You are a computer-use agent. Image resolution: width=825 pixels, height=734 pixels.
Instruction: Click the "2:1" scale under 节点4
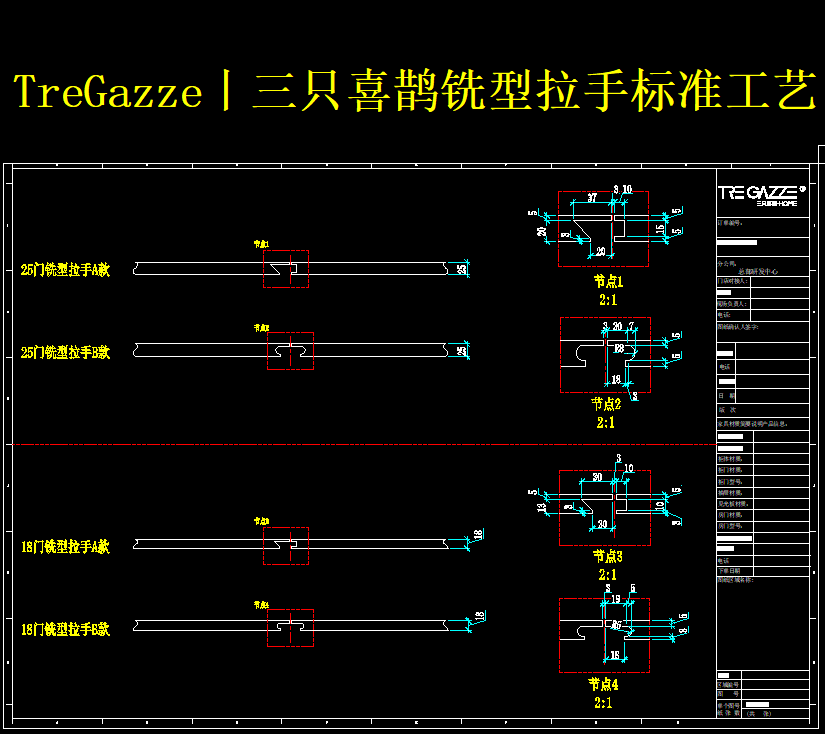603,703
